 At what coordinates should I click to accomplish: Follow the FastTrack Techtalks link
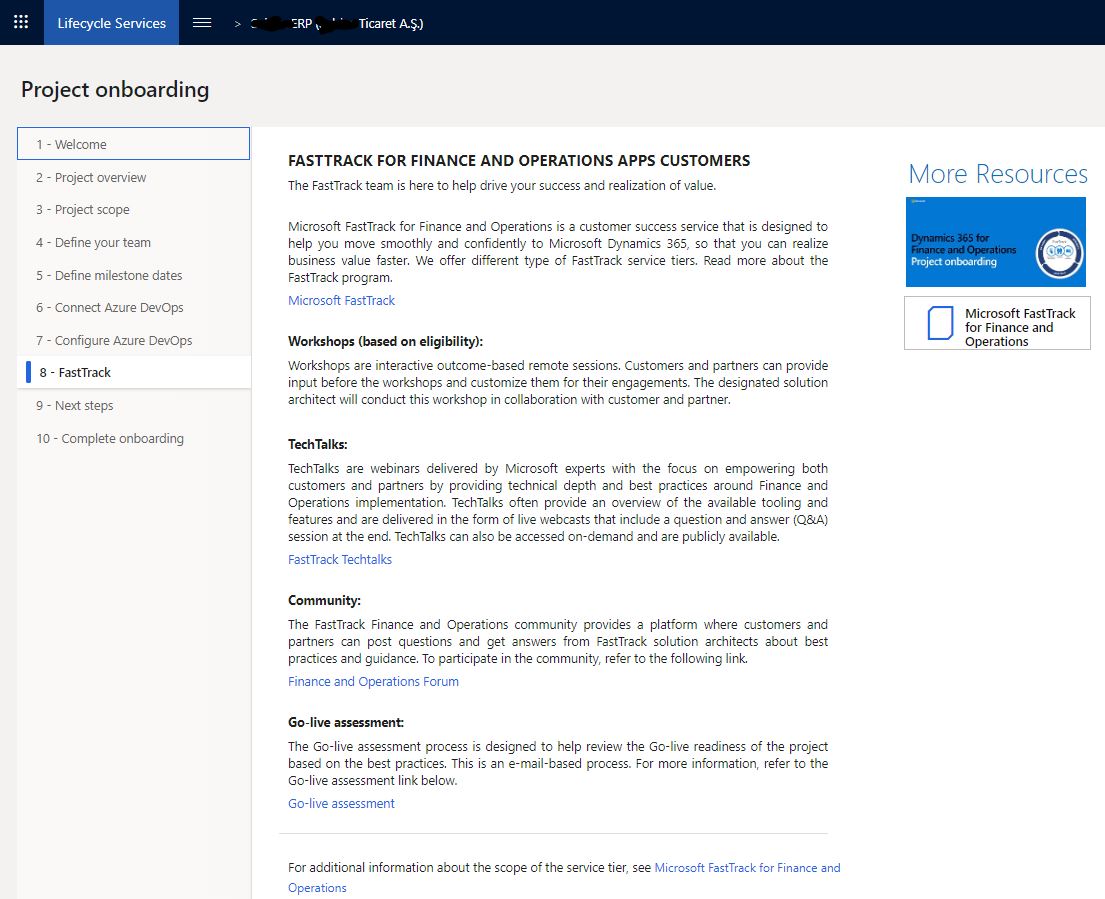coord(340,559)
